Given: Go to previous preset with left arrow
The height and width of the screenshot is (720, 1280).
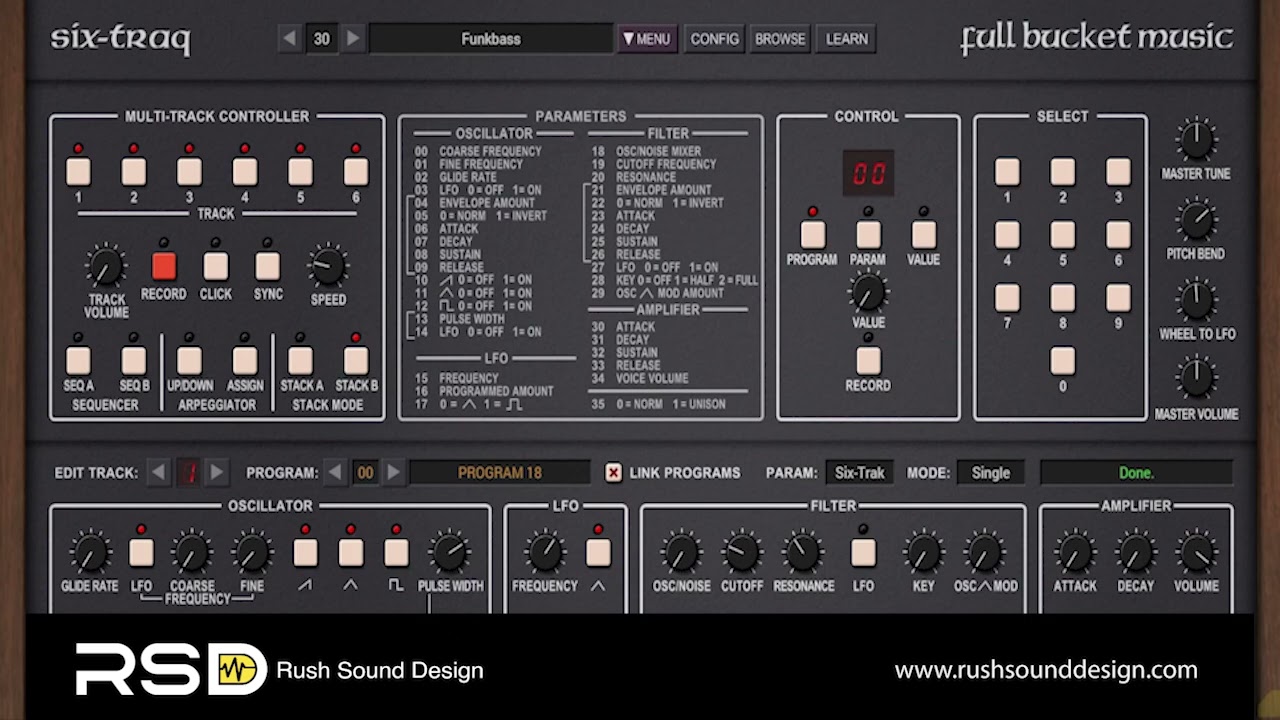Looking at the screenshot, I should [x=290, y=39].
